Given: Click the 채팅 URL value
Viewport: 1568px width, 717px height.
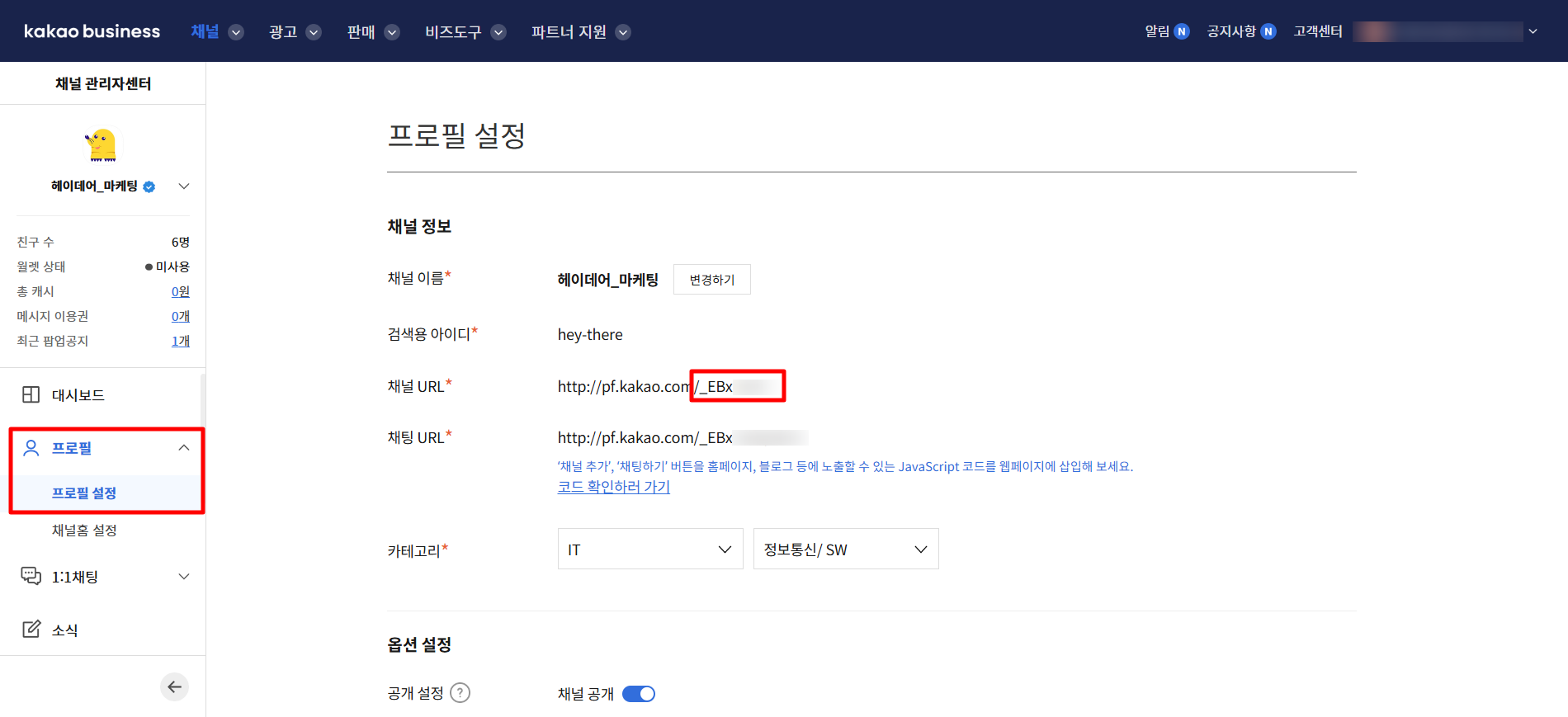Looking at the screenshot, I should pyautogui.click(x=682, y=437).
